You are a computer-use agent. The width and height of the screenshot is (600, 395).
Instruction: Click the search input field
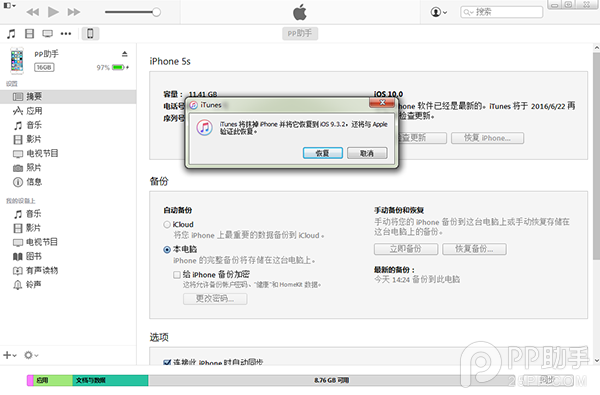[501, 12]
